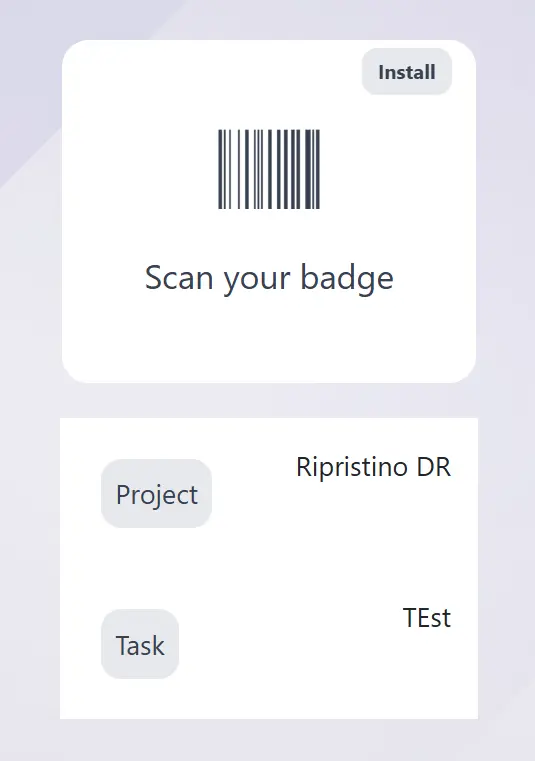Click the barcode scanner icon
Screen dimensions: 535x761
coord(269,169)
